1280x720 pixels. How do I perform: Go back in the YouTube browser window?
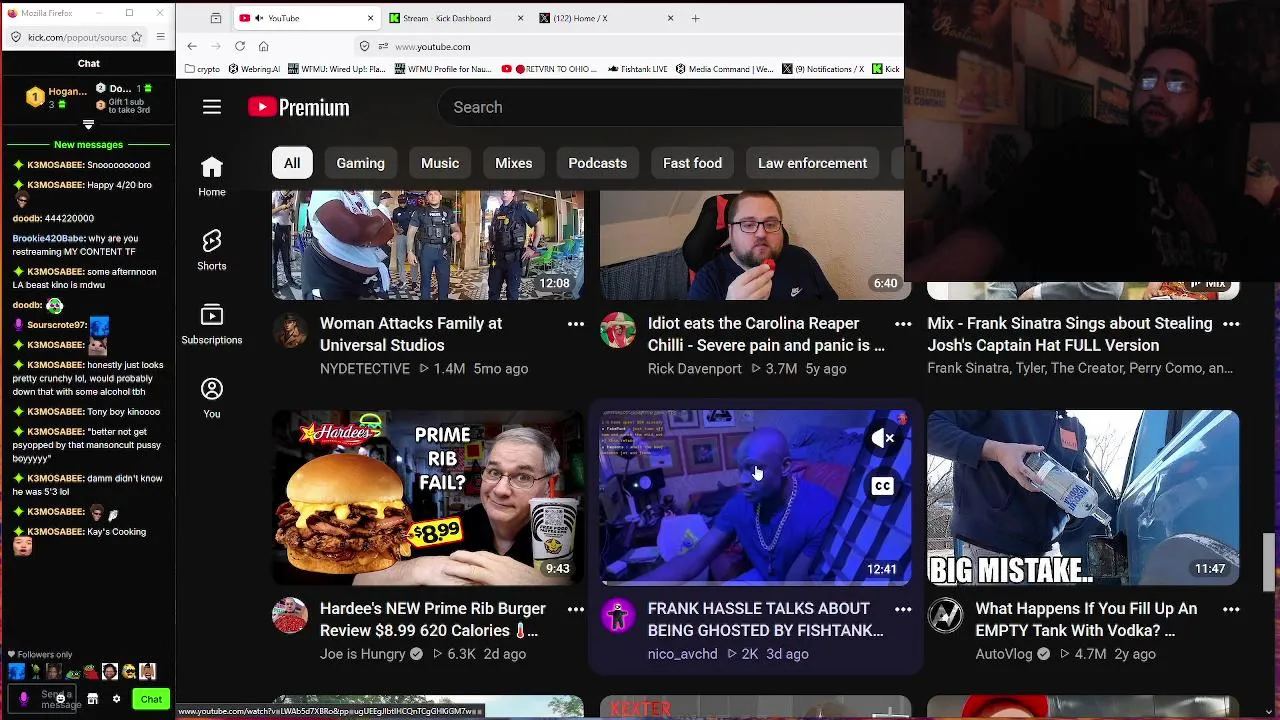coord(192,46)
